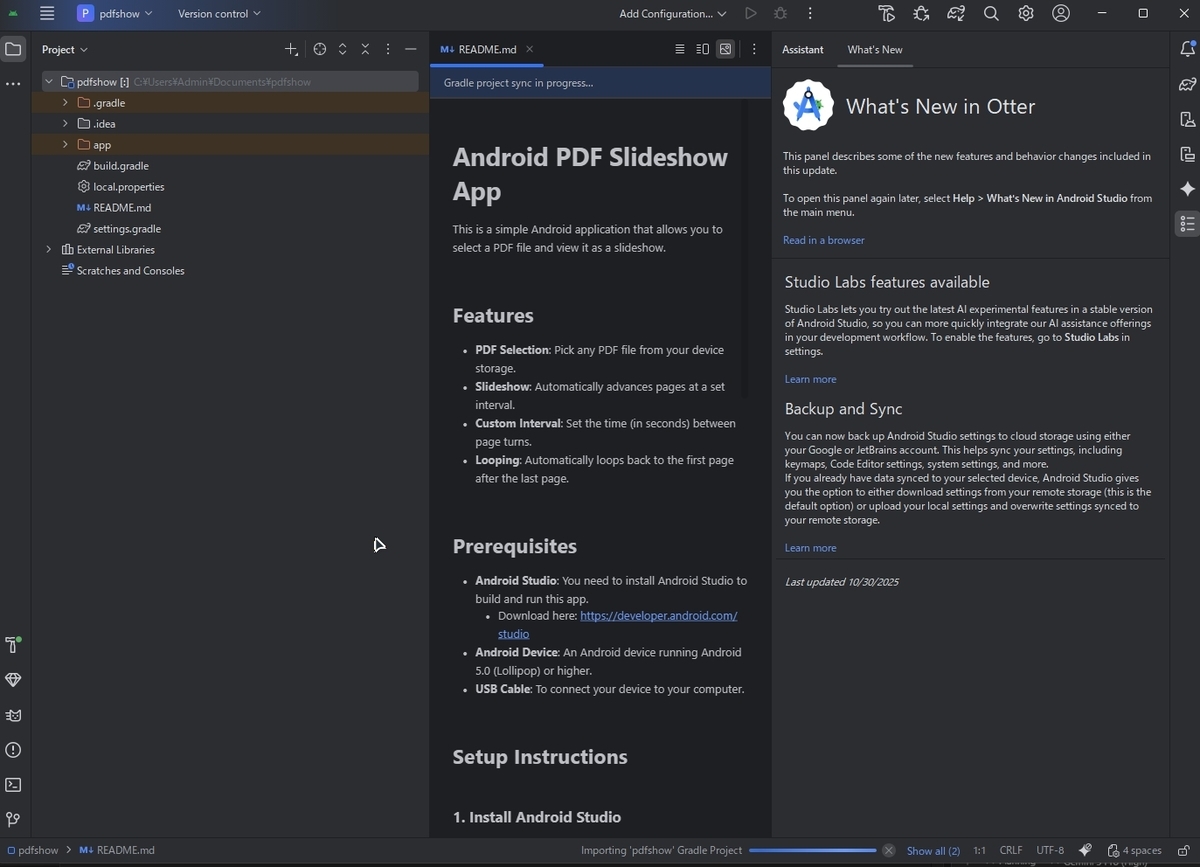Open Problems exclamation icon
1200x867 pixels.
pos(13,750)
